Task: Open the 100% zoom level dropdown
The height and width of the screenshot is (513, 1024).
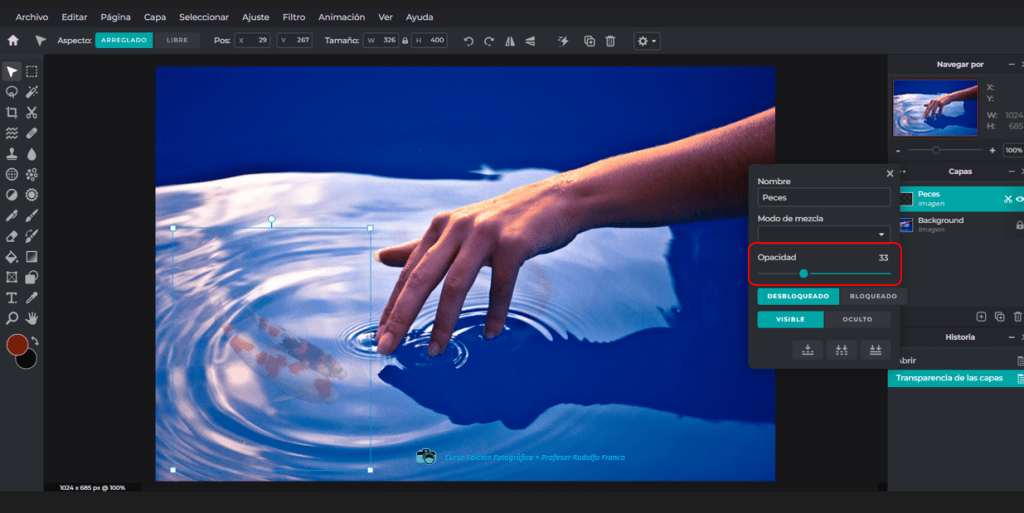Action: pos(1013,150)
